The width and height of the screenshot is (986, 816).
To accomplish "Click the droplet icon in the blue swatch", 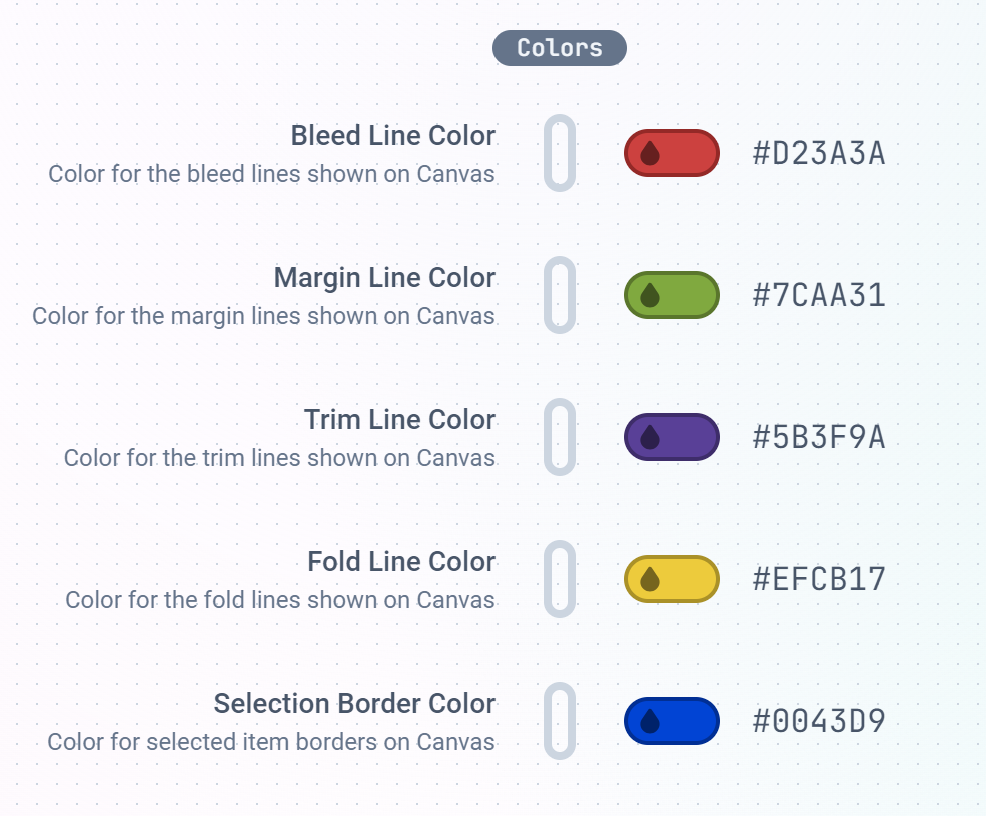I will 650,721.
